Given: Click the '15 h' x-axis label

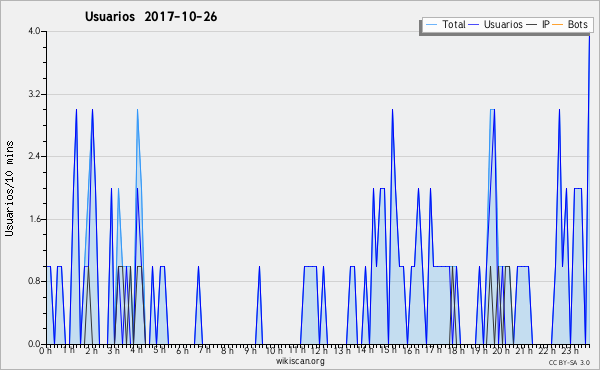Looking at the screenshot, I should [x=388, y=350].
